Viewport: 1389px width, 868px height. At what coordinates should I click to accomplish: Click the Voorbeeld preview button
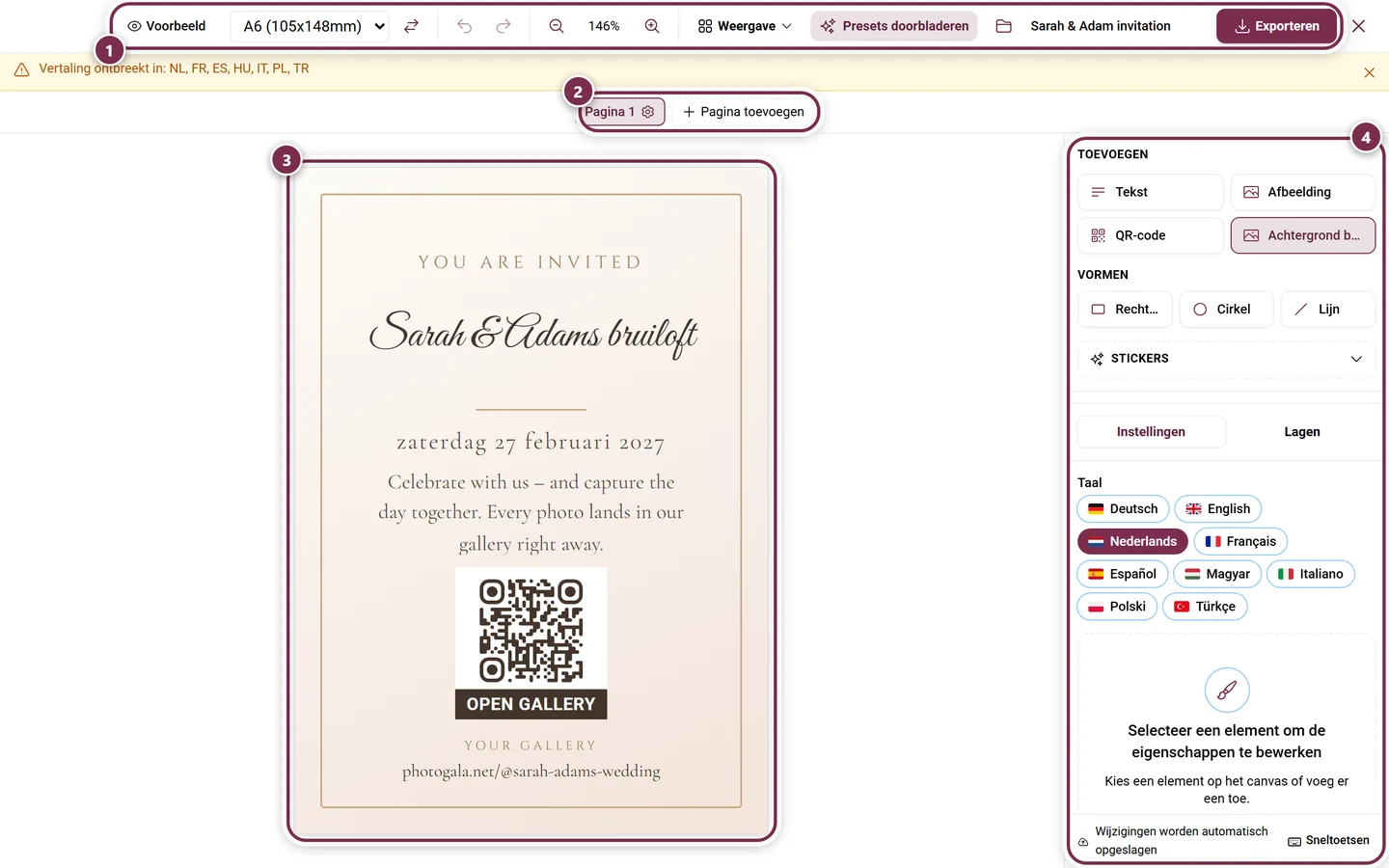[x=167, y=26]
